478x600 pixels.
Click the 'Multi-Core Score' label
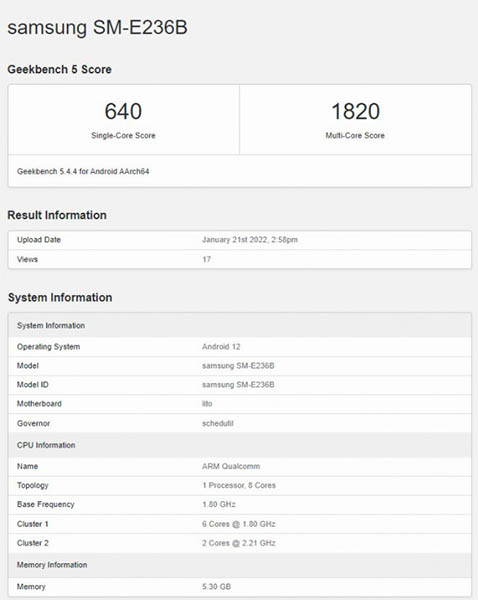[x=355, y=135]
